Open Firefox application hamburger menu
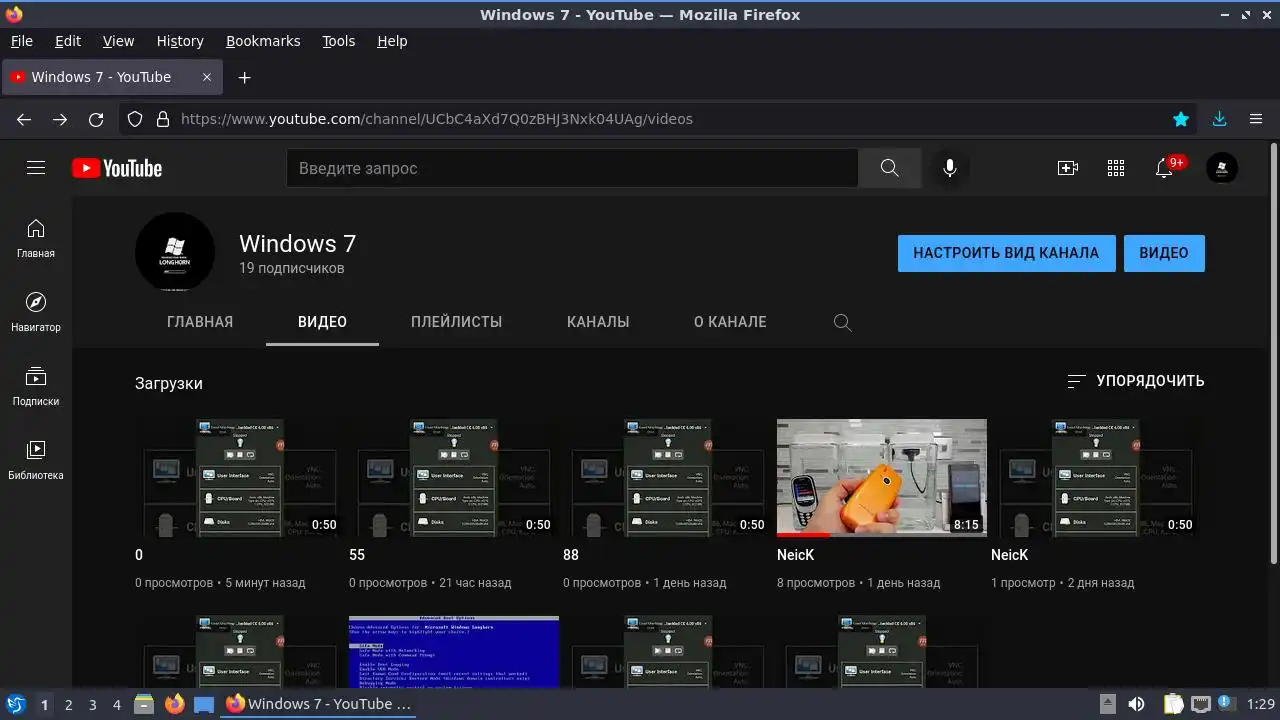This screenshot has width=1280, height=720. click(x=1256, y=119)
